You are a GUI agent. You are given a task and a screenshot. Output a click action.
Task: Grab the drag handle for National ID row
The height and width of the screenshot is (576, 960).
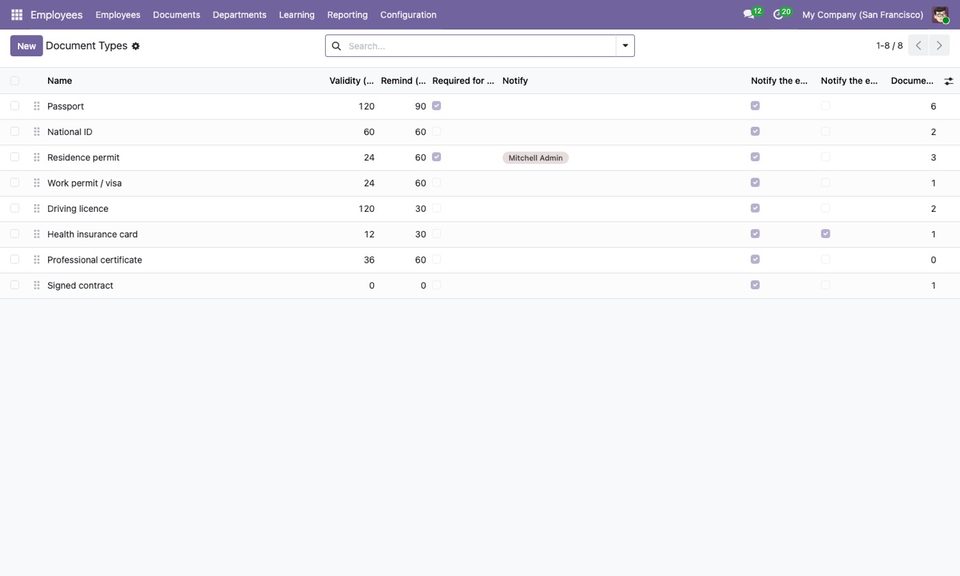point(37,132)
